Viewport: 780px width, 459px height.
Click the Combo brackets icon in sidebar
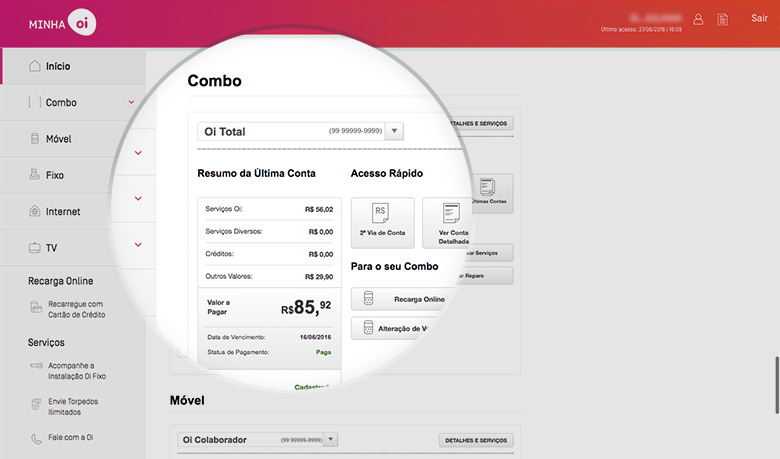(x=34, y=102)
